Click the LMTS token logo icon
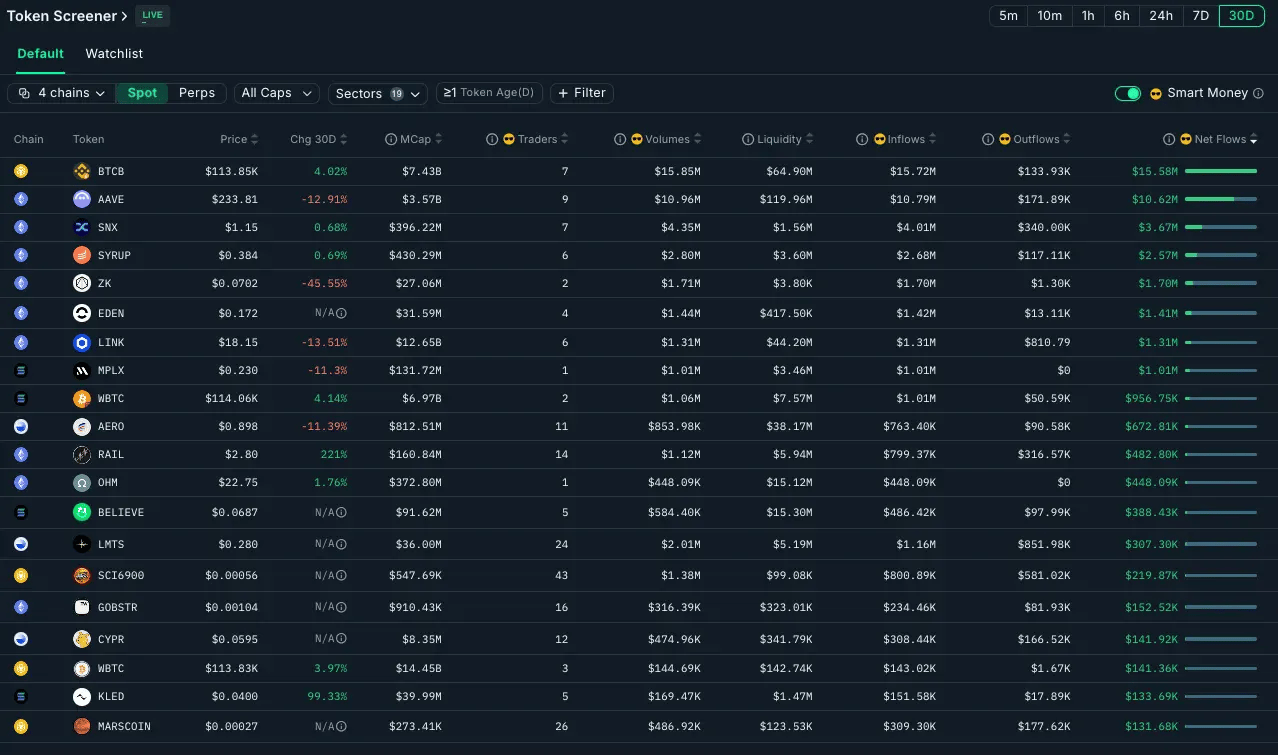This screenshot has height=755, width=1278. (x=82, y=544)
